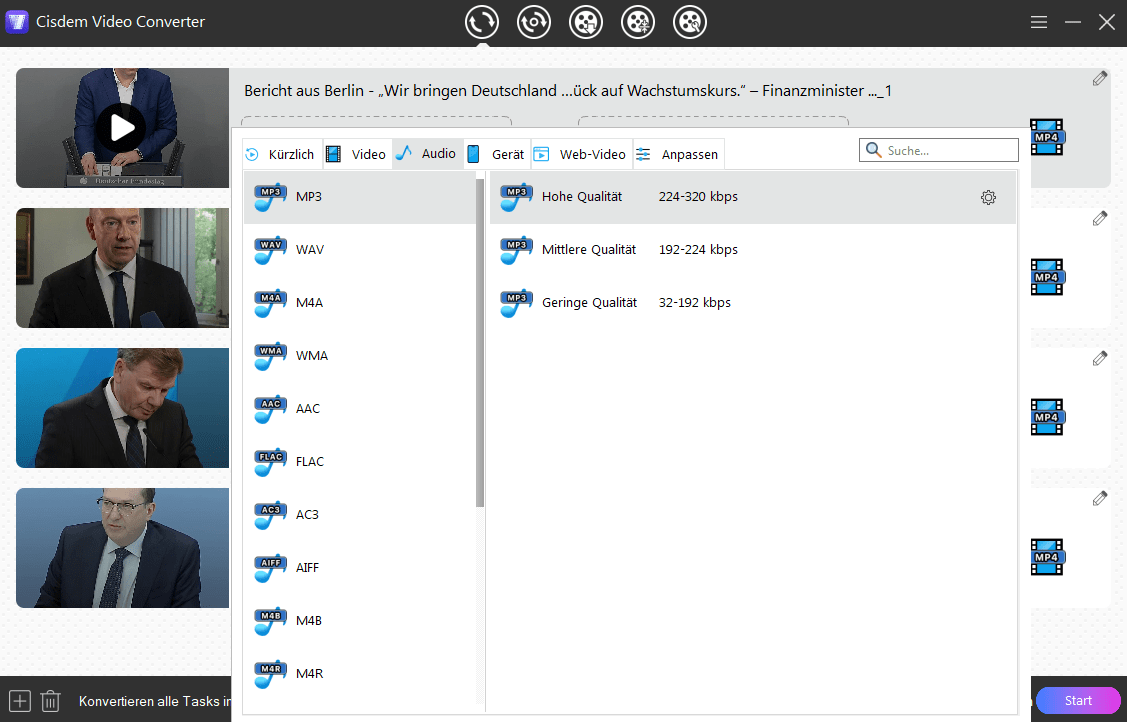Select AC3 format in the list
1127x722 pixels.
click(359, 515)
